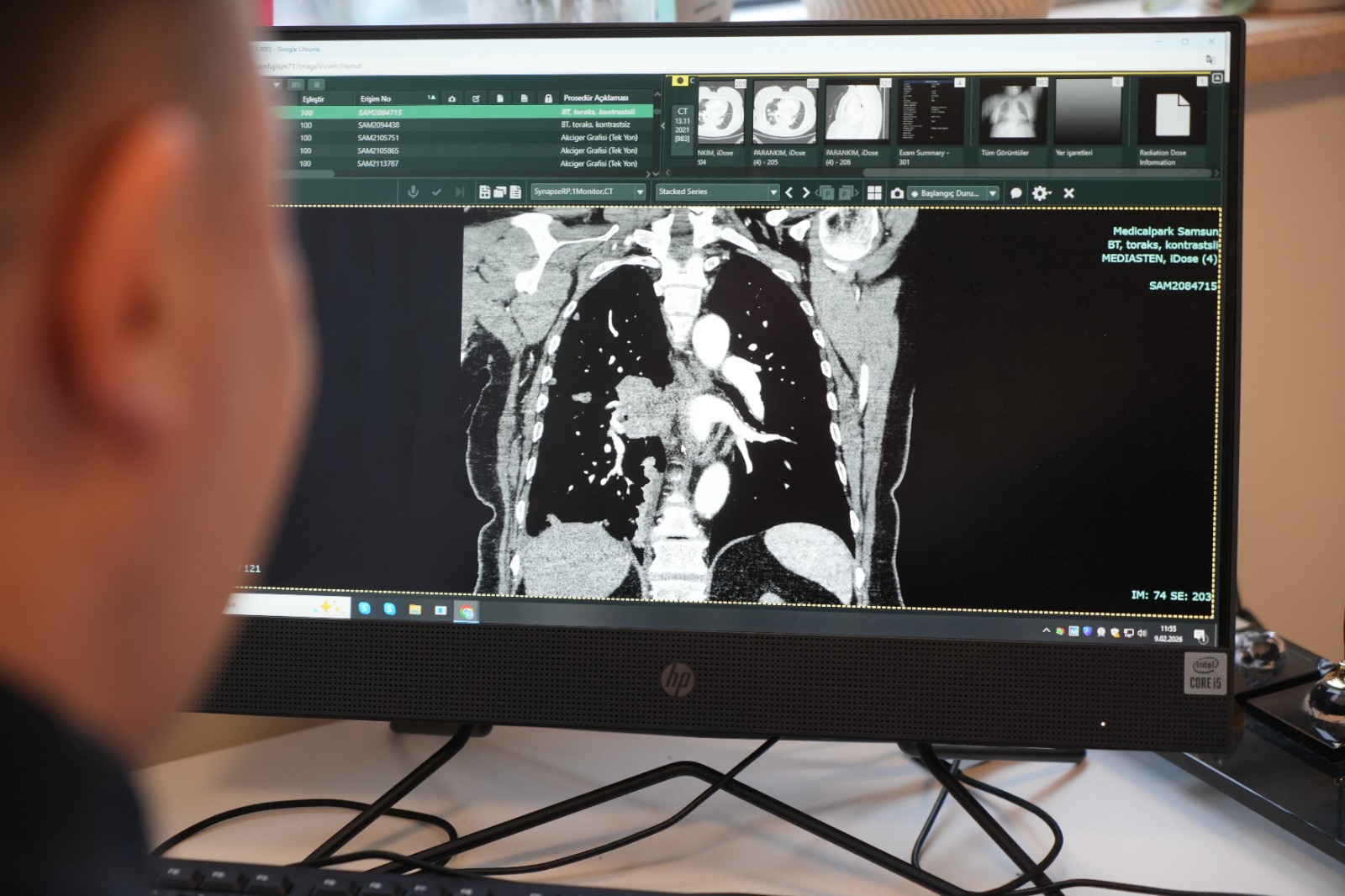
Task: Go to next series with right arrow
Action: [x=806, y=192]
